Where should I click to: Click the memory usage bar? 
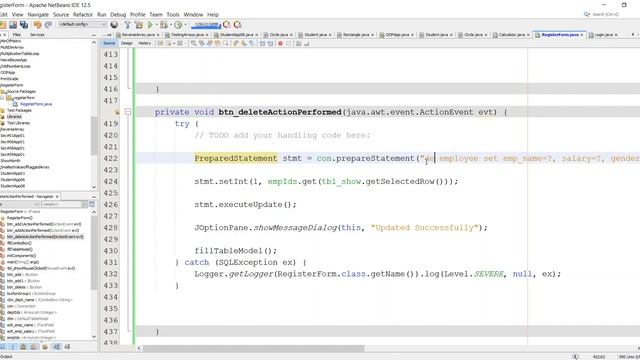206,25
